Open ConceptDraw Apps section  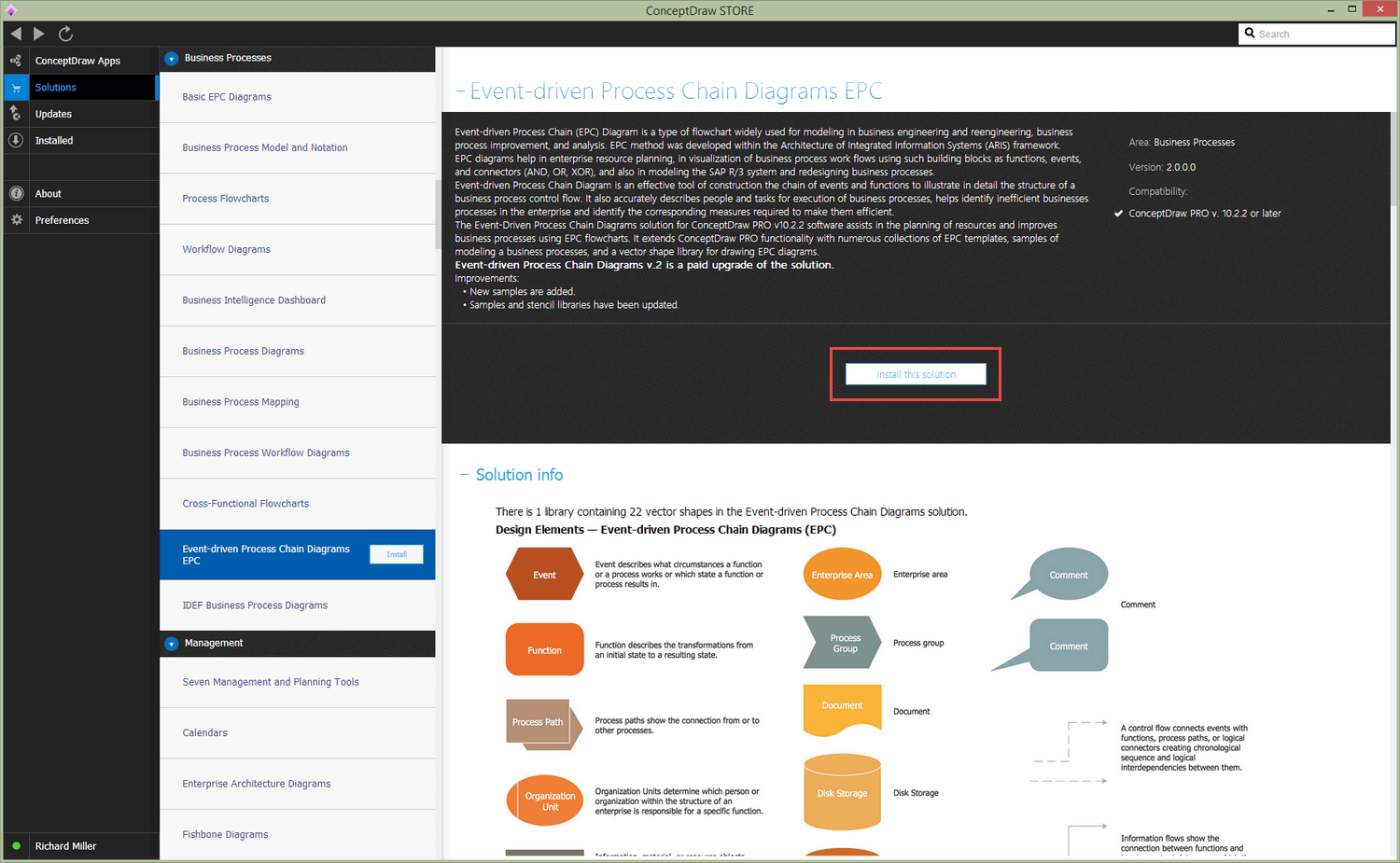pyautogui.click(x=81, y=61)
